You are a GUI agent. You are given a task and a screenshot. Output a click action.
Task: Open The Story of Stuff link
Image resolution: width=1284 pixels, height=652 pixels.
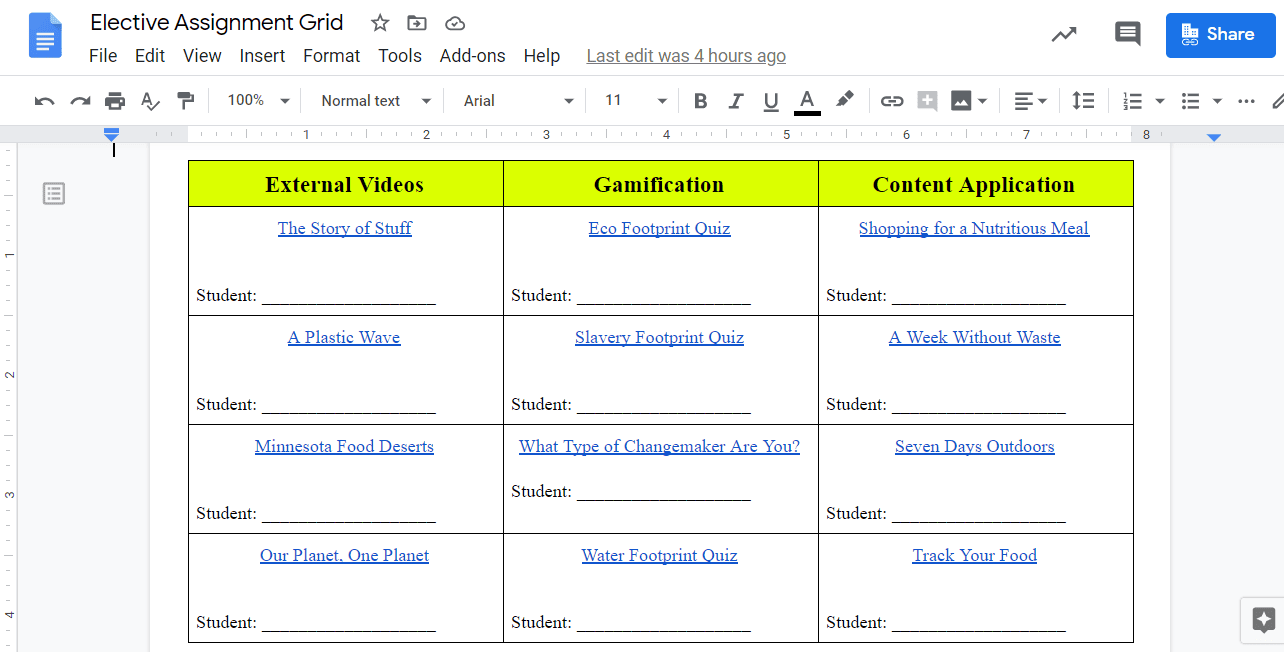[344, 228]
